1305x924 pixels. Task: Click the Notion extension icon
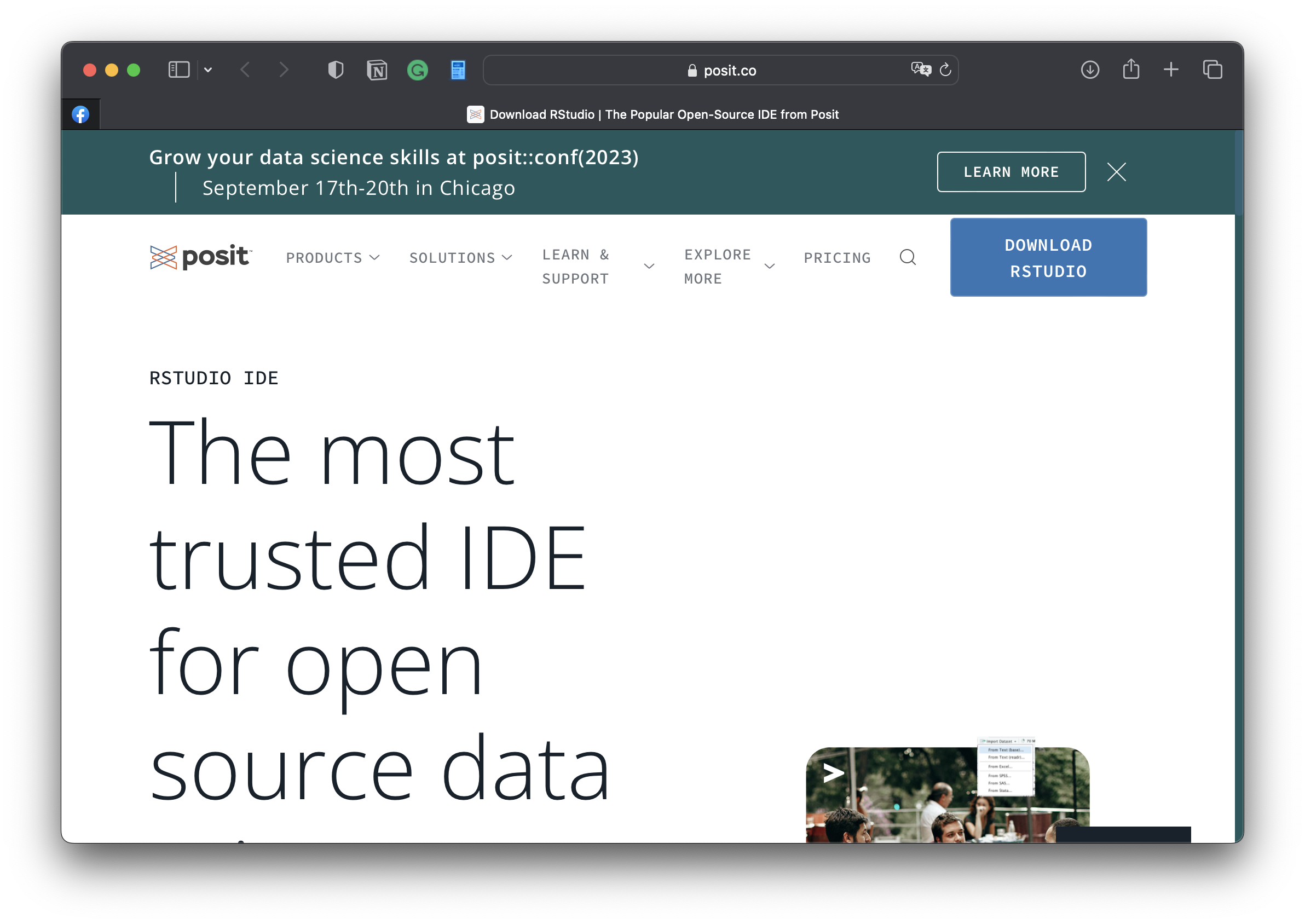tap(377, 71)
